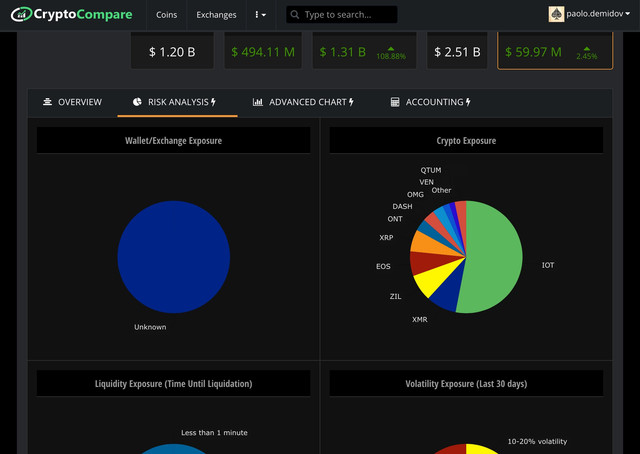Click the user avatar icon
Viewport: 640px width, 454px height.
[556, 14]
